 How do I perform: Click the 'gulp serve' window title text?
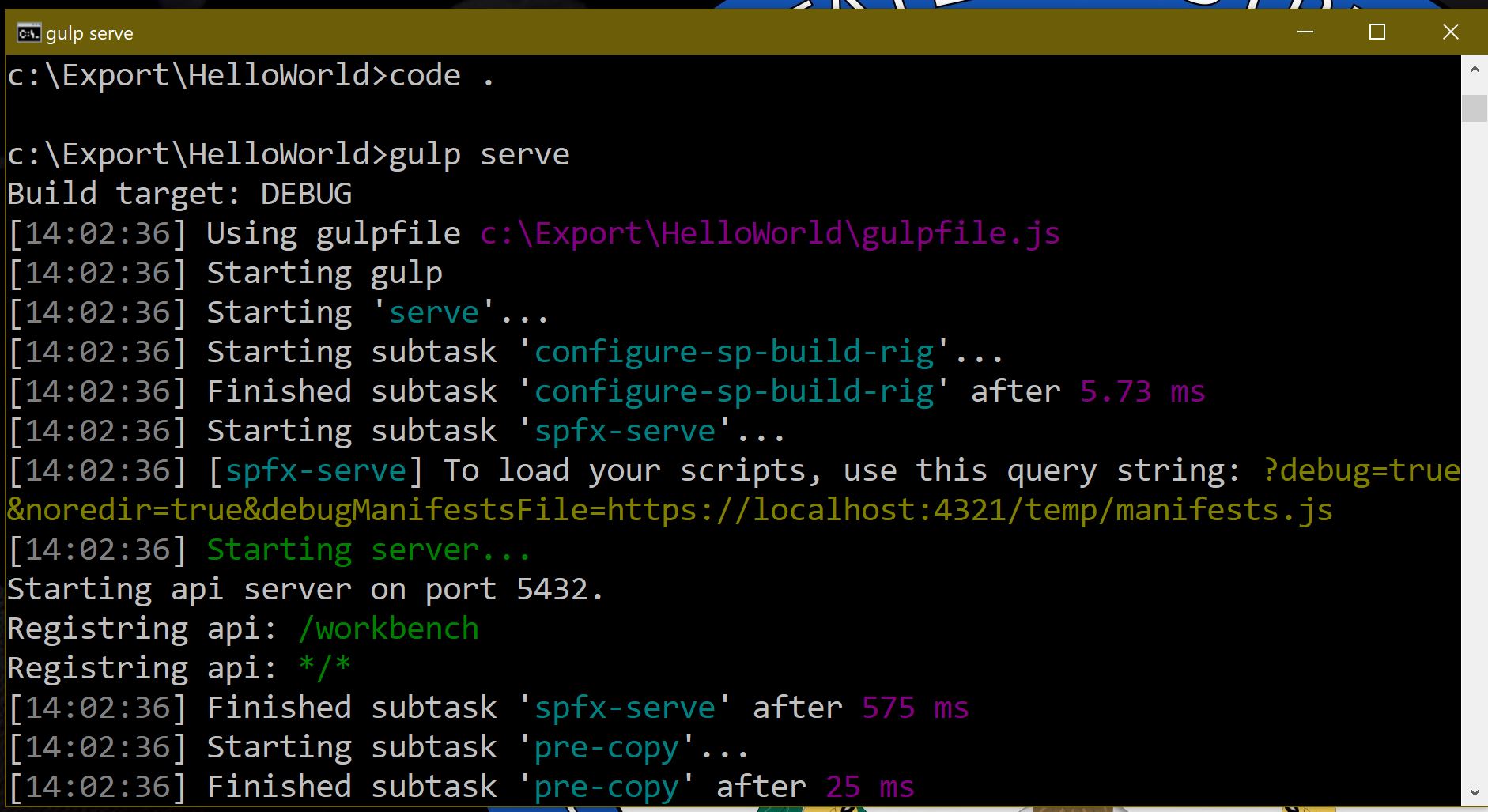[x=89, y=33]
